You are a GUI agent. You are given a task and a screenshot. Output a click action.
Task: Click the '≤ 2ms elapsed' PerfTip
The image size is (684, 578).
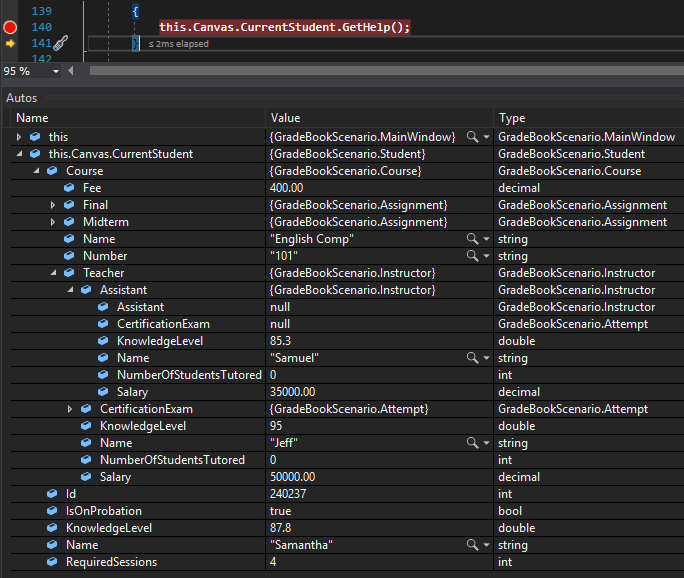click(178, 44)
